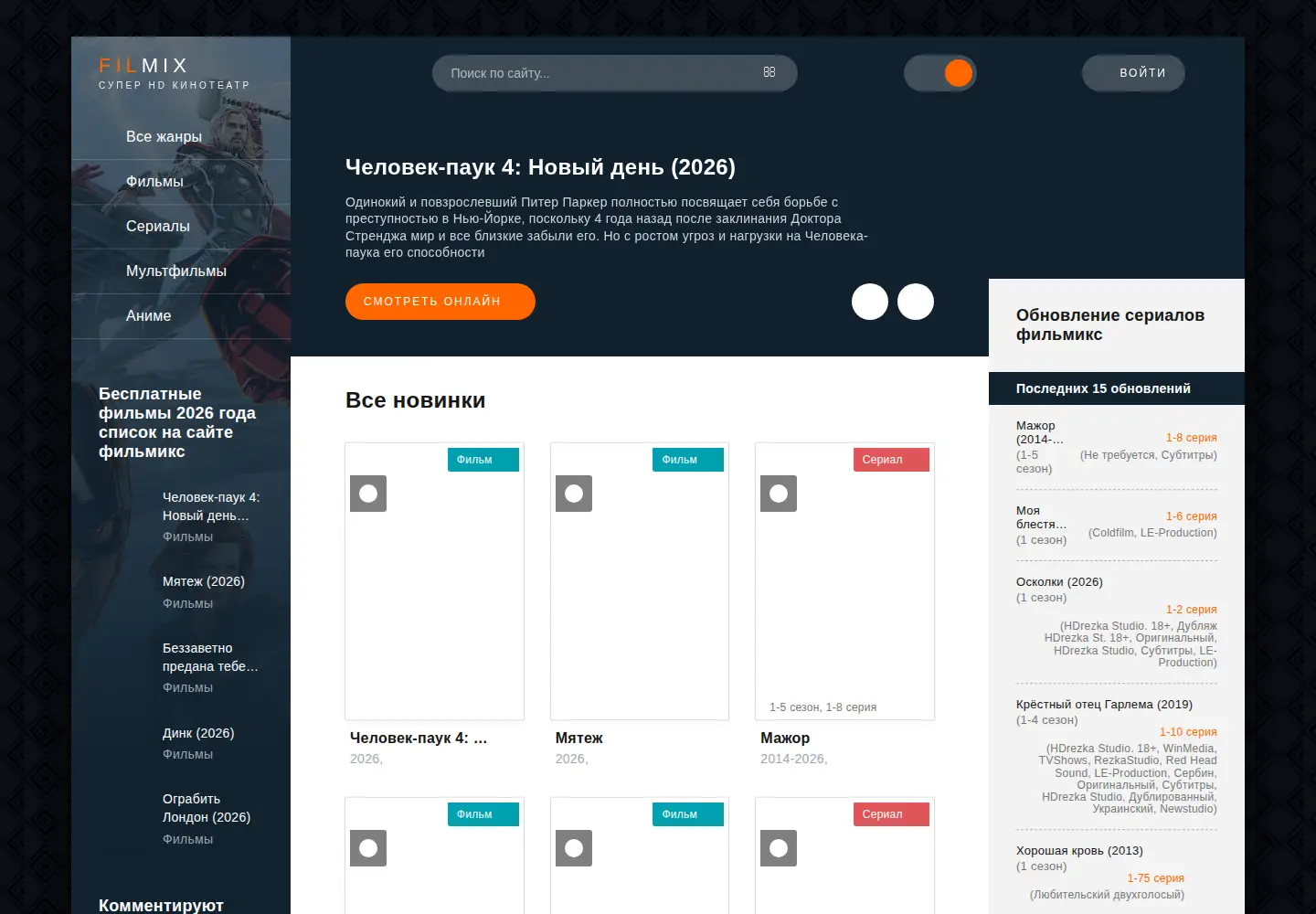1316x914 pixels.
Task: Click Фильмы category under Динк (2026)
Action: click(187, 754)
